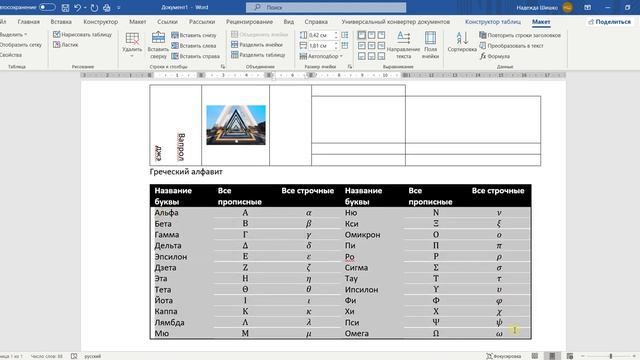The image size is (640, 360).
Task: Click Повторить строки заголовков
Action: 520,35
